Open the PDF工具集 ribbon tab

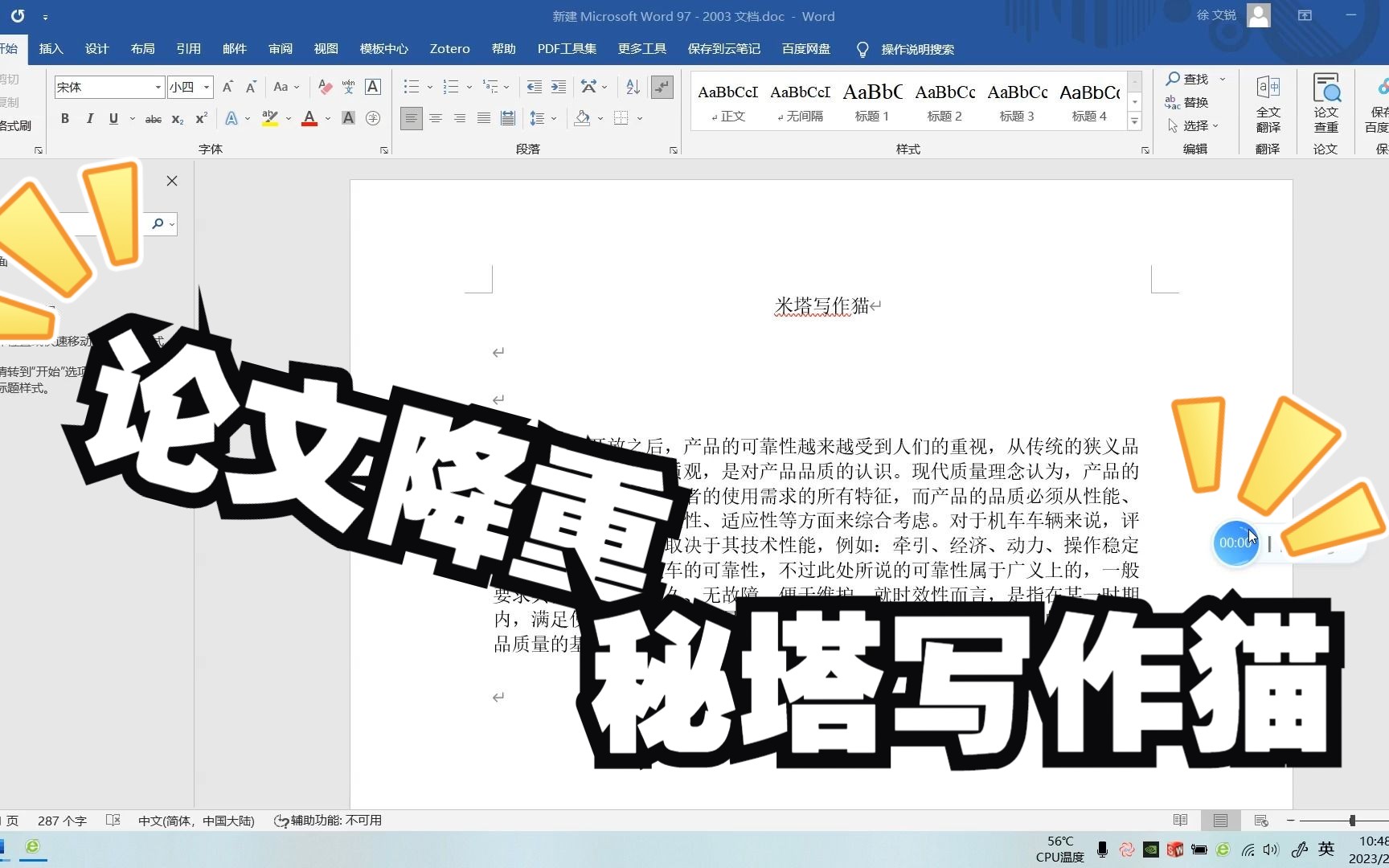click(x=567, y=49)
